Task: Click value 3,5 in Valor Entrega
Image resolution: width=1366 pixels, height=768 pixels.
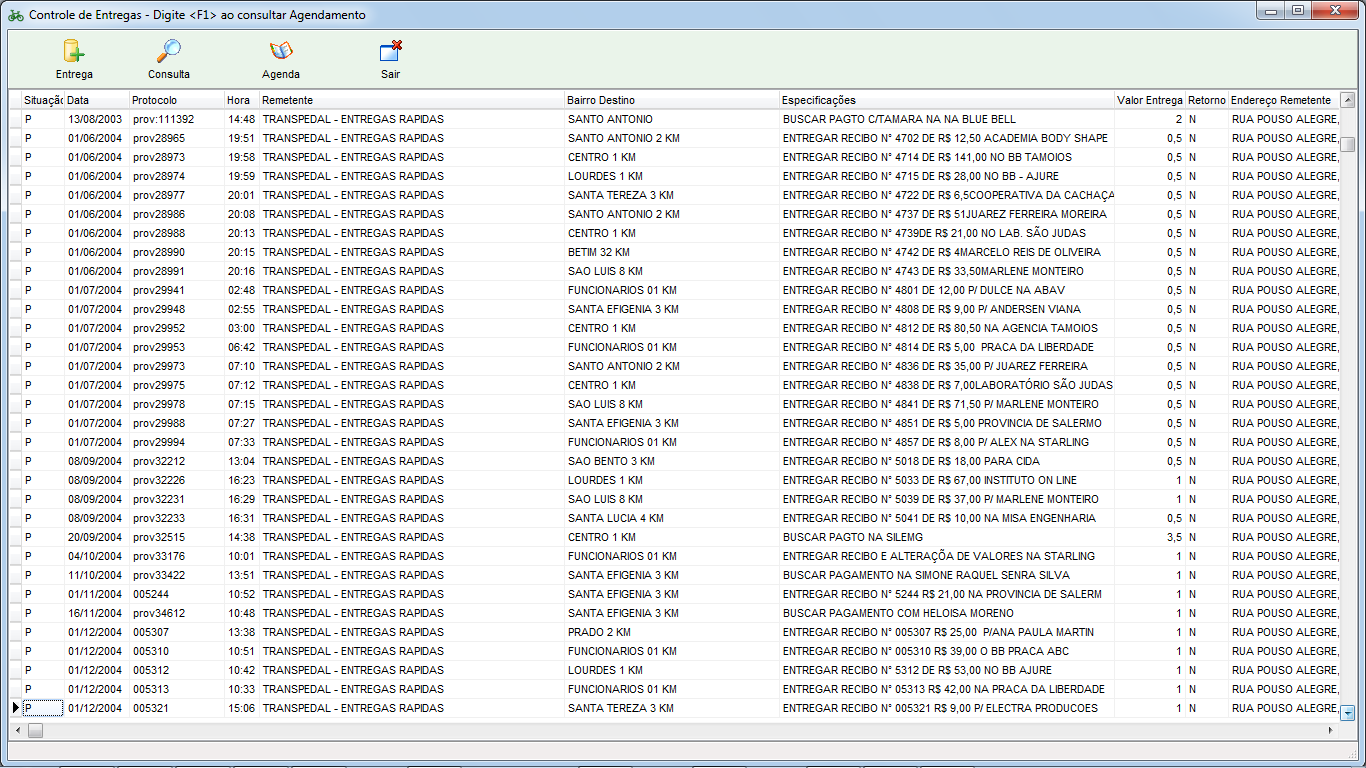Action: (1150, 537)
